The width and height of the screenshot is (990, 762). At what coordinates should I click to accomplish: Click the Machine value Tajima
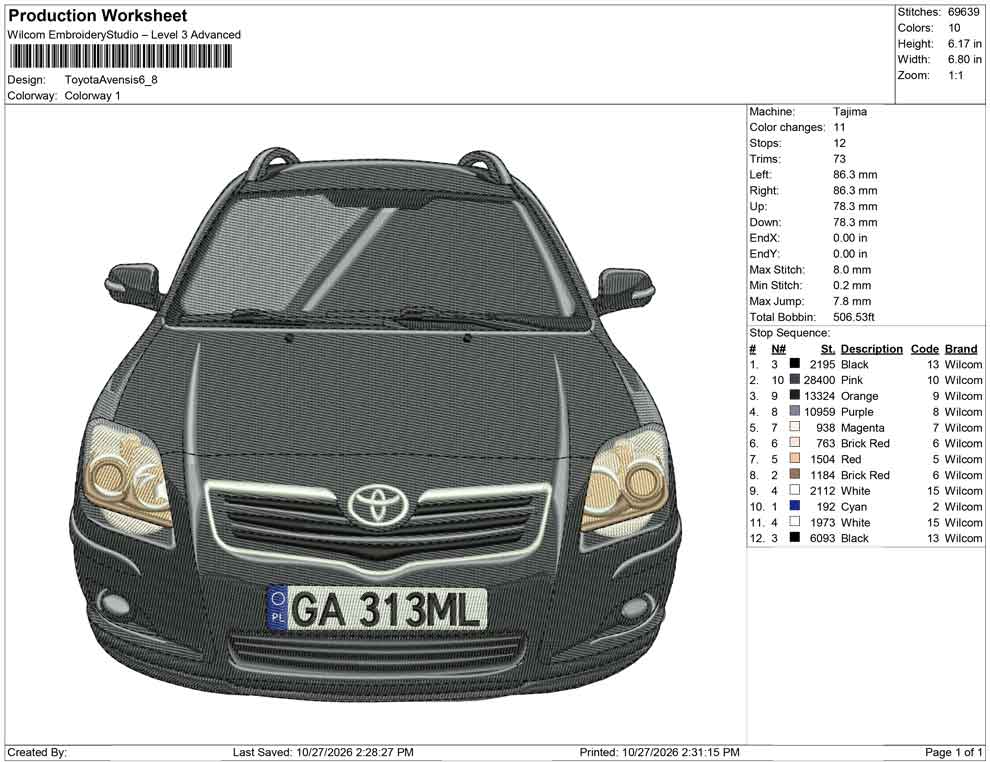[x=850, y=112]
